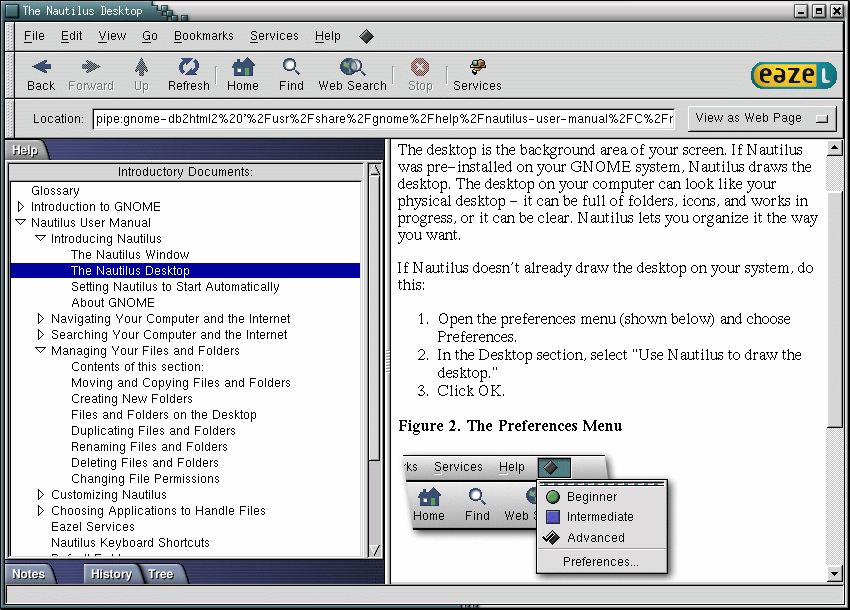Open Eazel Services topic
The image size is (850, 610).
click(x=93, y=526)
